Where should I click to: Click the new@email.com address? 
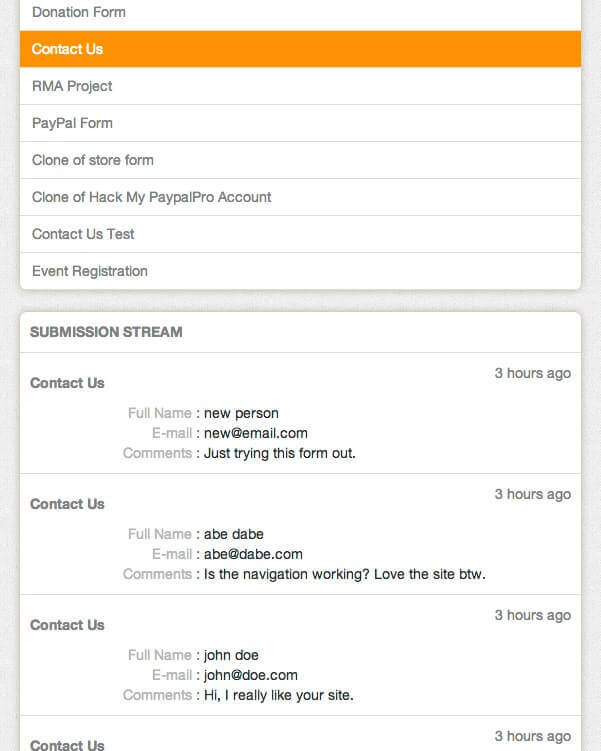[x=256, y=433]
